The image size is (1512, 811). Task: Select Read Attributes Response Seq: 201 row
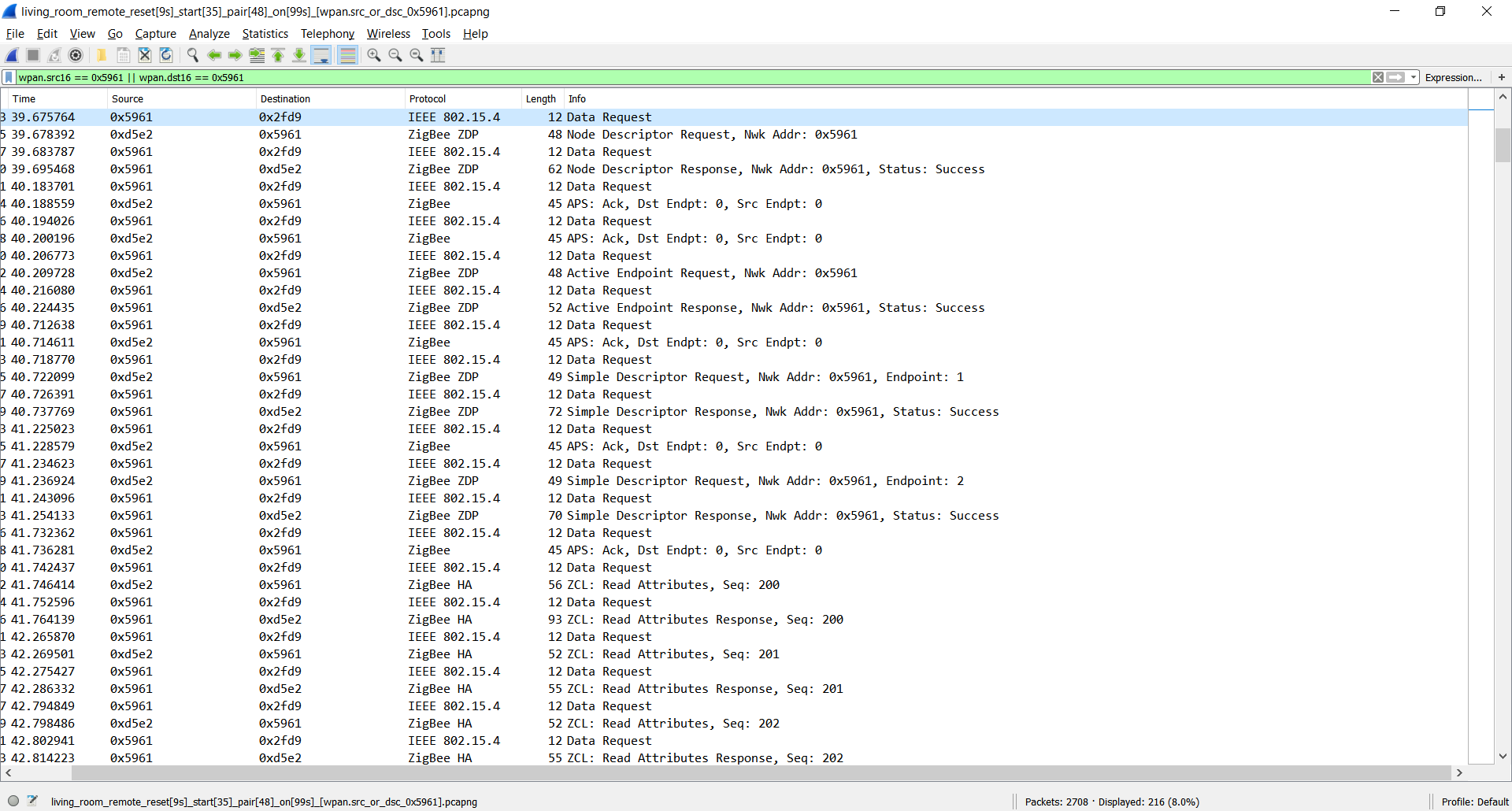pyautogui.click(x=734, y=689)
